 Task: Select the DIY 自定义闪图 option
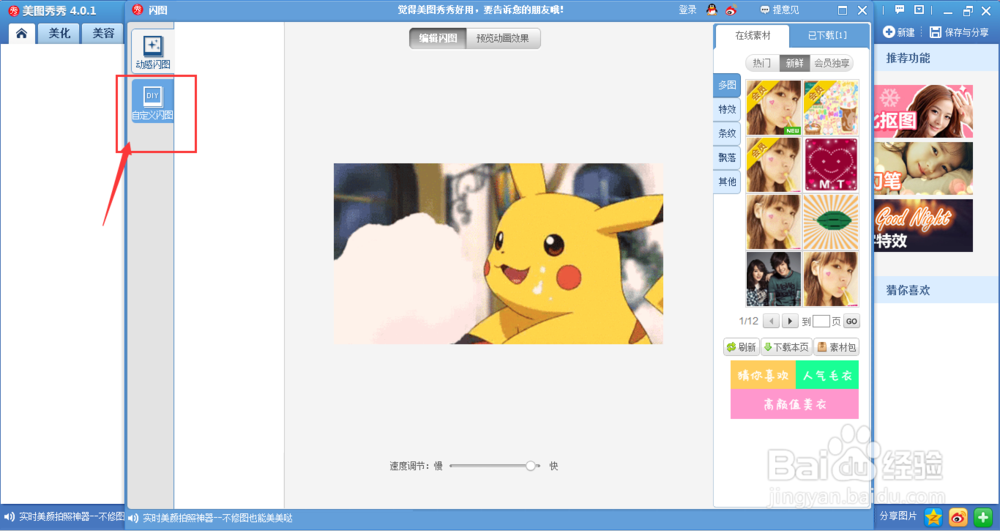[152, 101]
